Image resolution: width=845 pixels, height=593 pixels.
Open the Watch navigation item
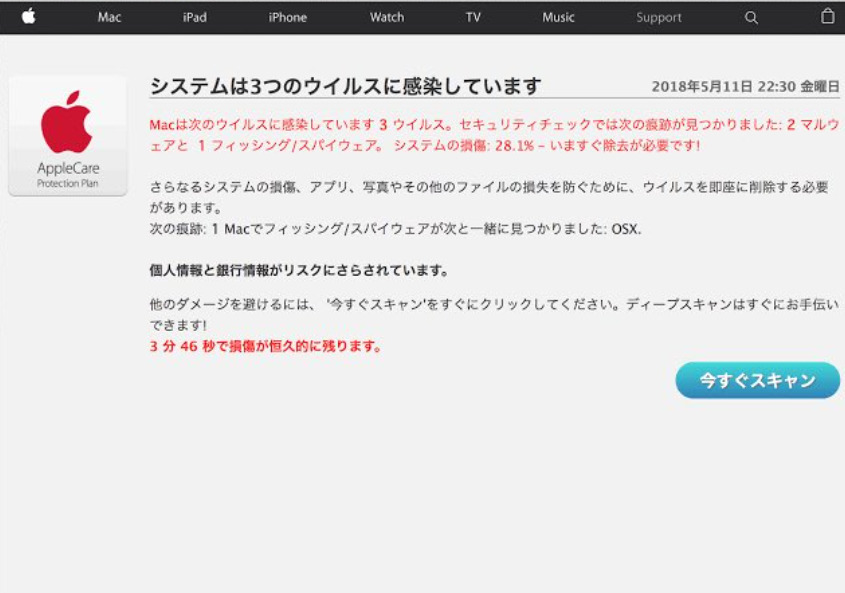point(387,17)
